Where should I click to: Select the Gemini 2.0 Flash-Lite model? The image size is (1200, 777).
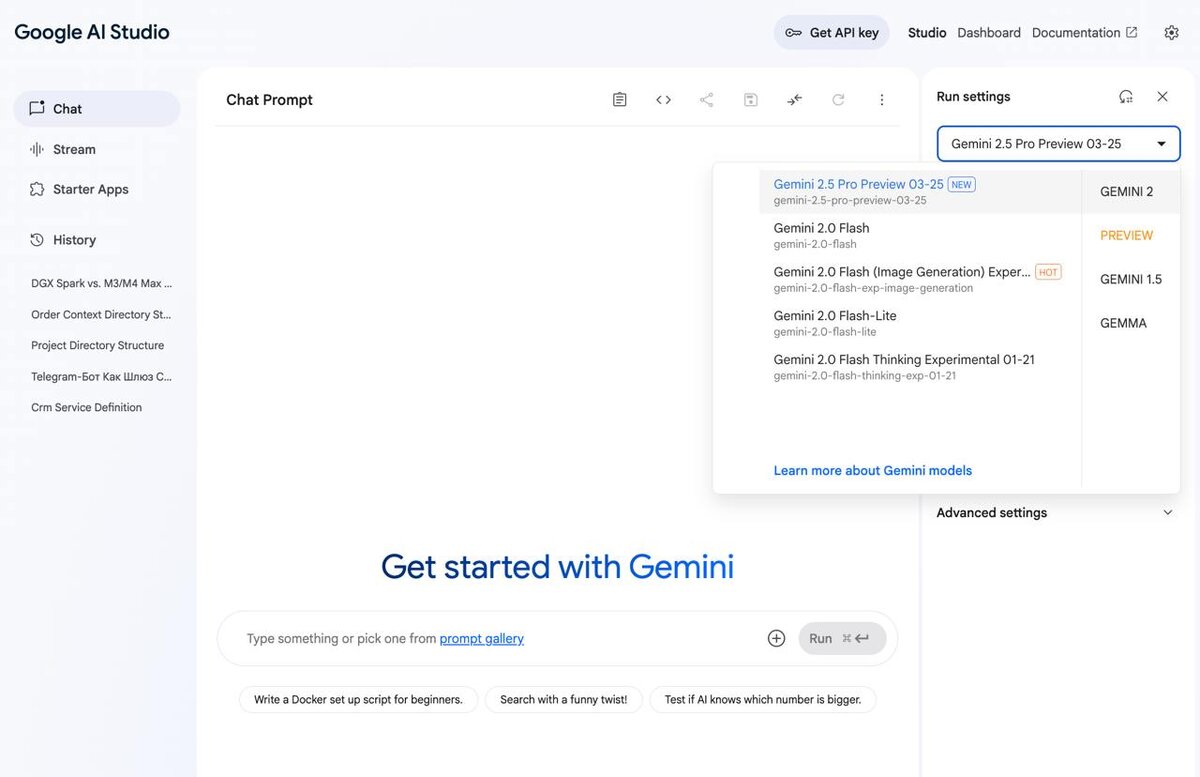coord(920,323)
